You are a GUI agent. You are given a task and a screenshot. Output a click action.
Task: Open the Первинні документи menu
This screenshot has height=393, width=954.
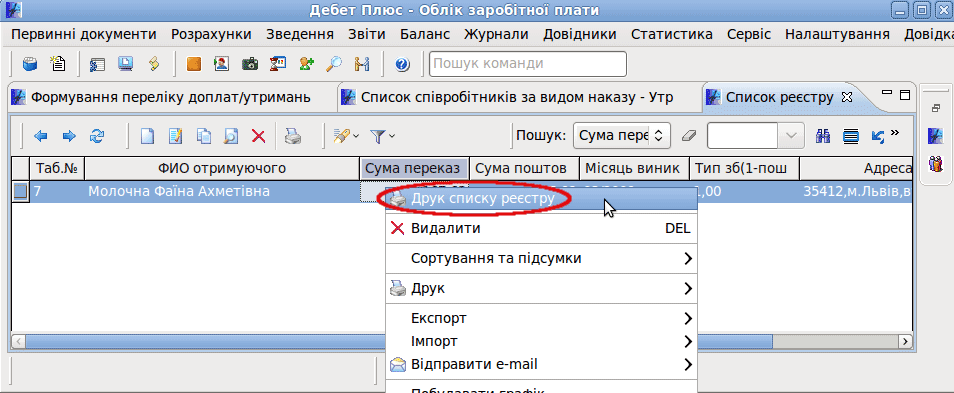coord(84,34)
